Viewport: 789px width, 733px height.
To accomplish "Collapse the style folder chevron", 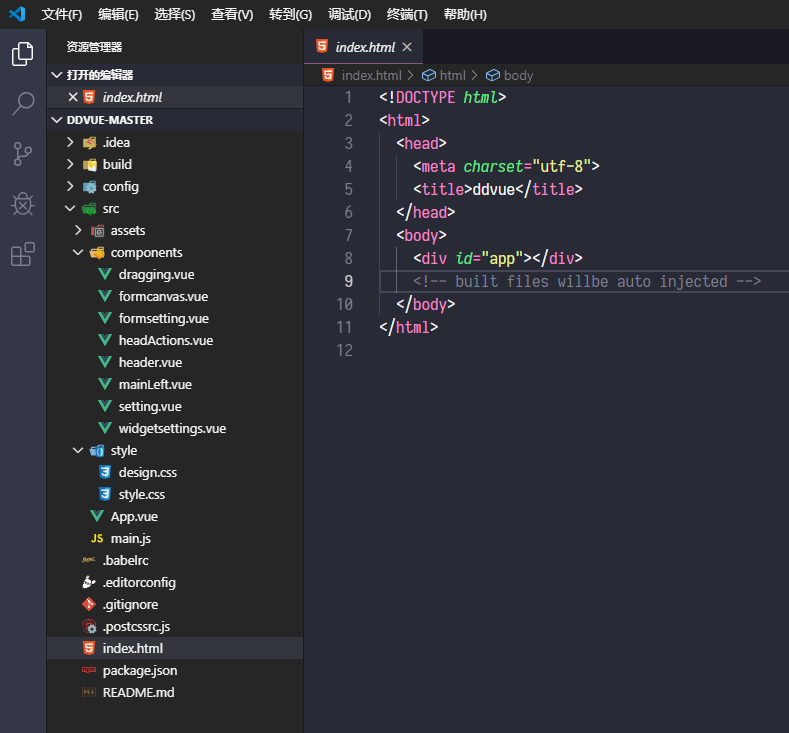I will [x=78, y=450].
